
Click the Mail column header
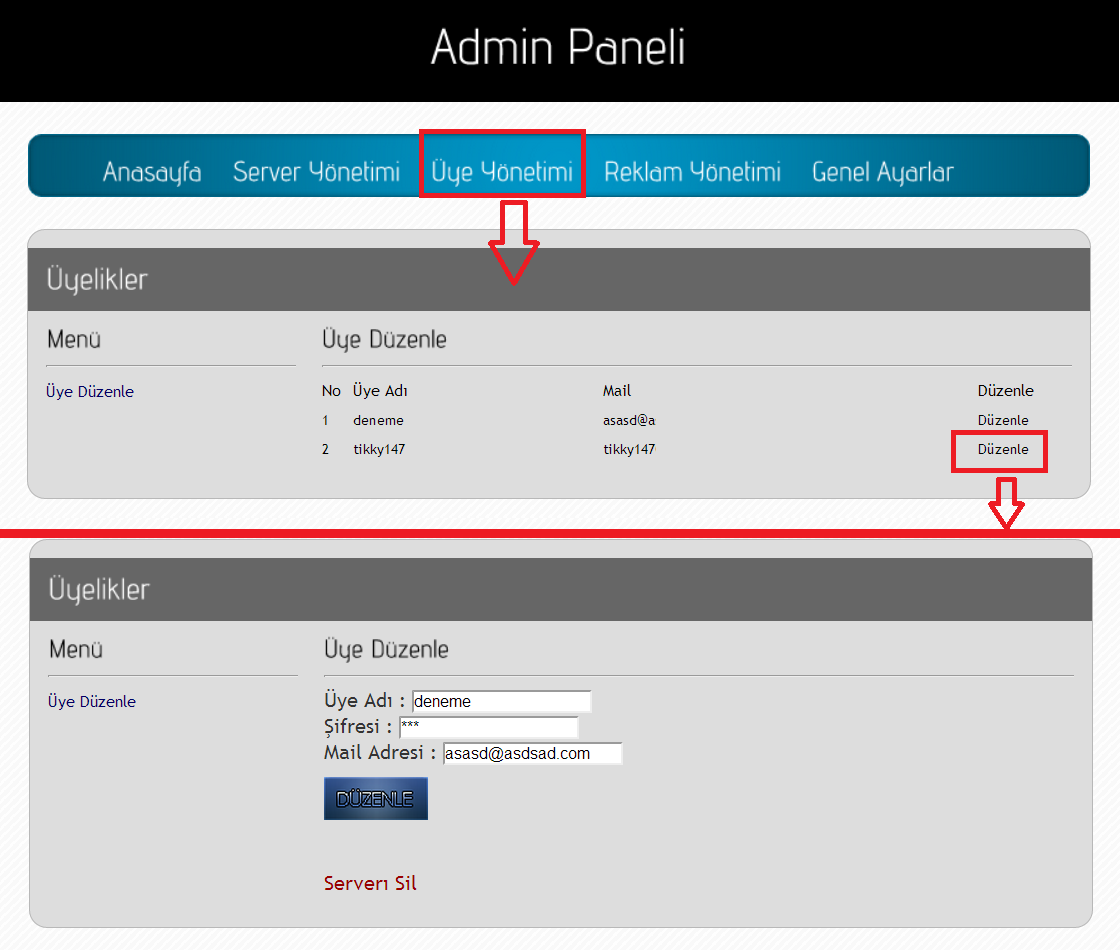point(617,391)
